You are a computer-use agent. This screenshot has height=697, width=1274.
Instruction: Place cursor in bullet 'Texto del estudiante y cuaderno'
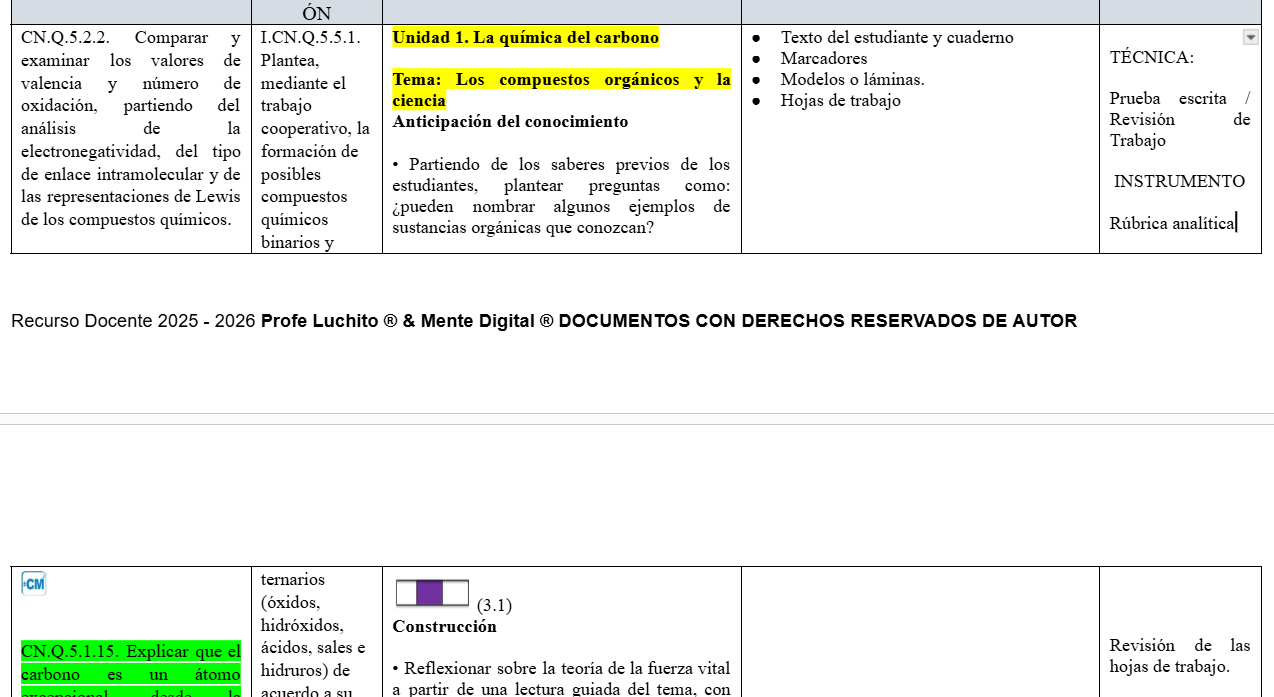click(897, 38)
